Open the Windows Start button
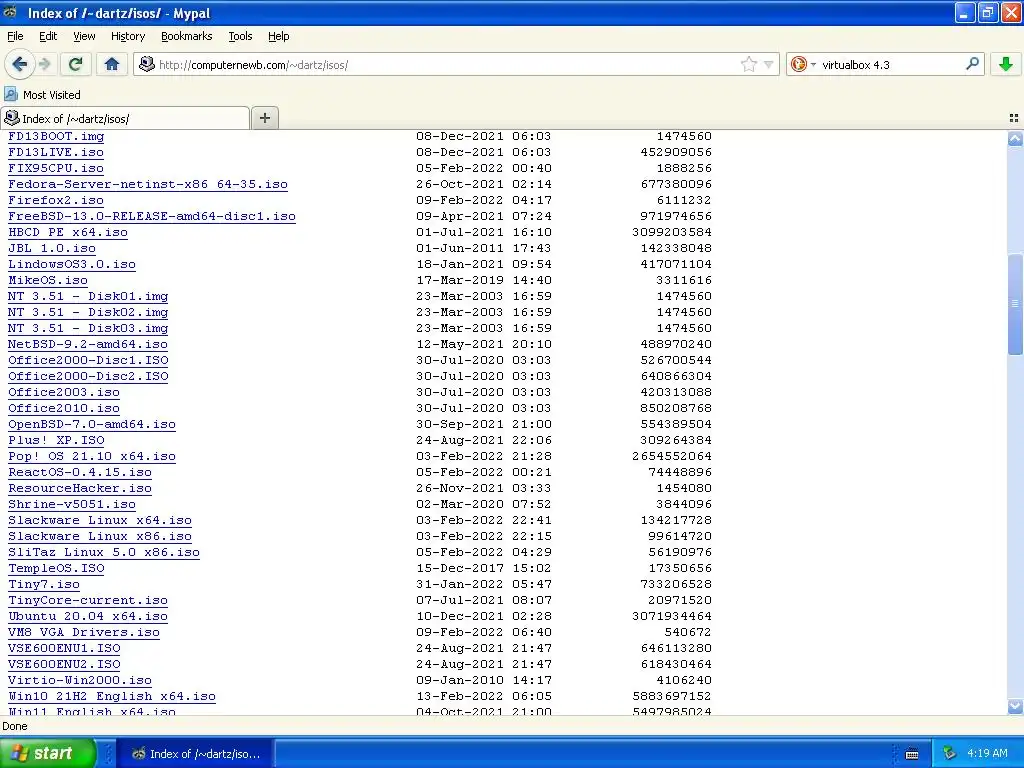1024x768 pixels. (48, 754)
